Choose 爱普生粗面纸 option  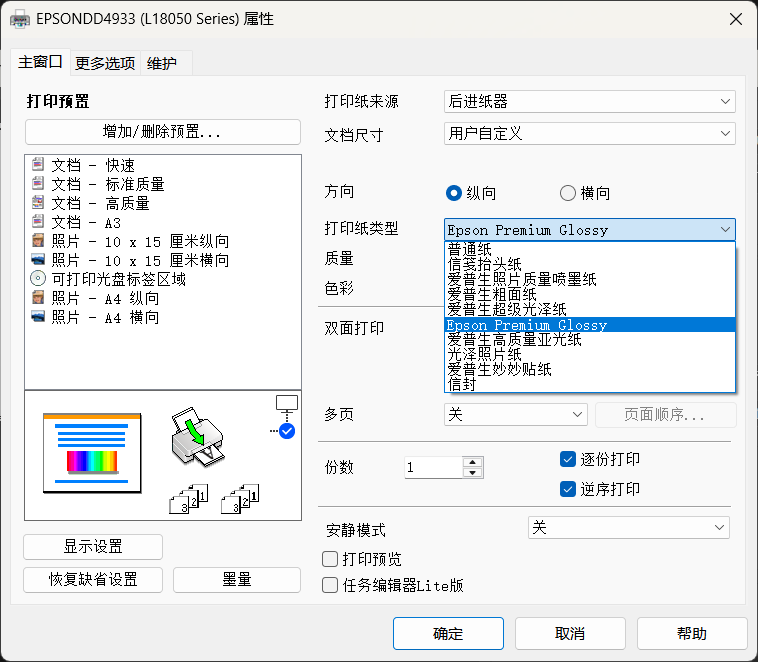pos(590,294)
